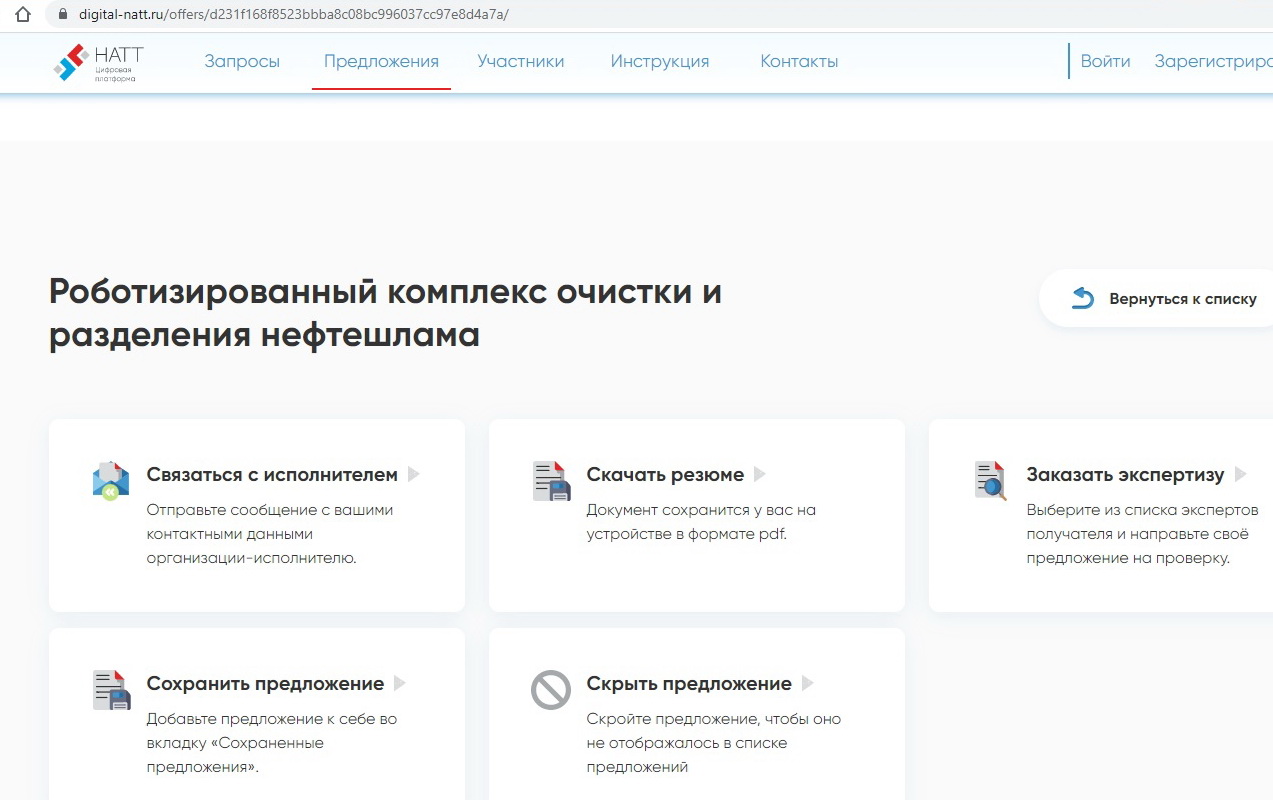
Task: Open the Предложения menu item
Action: pyautogui.click(x=381, y=61)
